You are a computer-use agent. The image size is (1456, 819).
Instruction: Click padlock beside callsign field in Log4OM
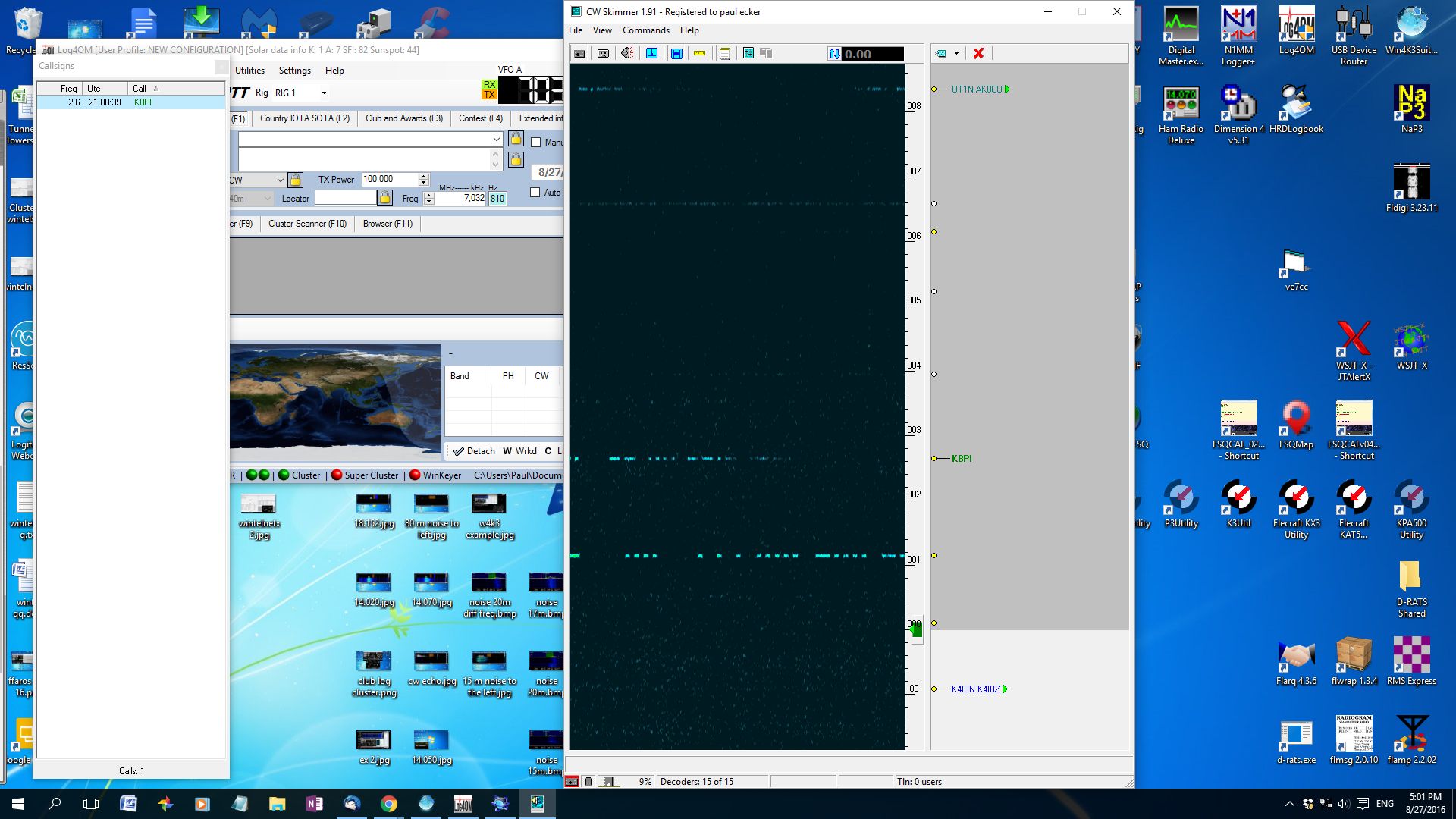pos(516,139)
